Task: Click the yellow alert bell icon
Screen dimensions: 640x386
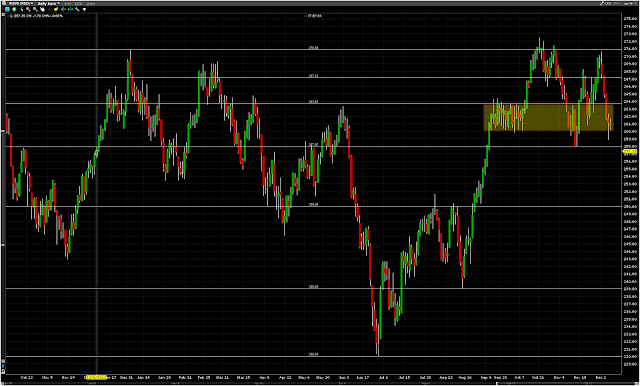Action: pos(56,9)
